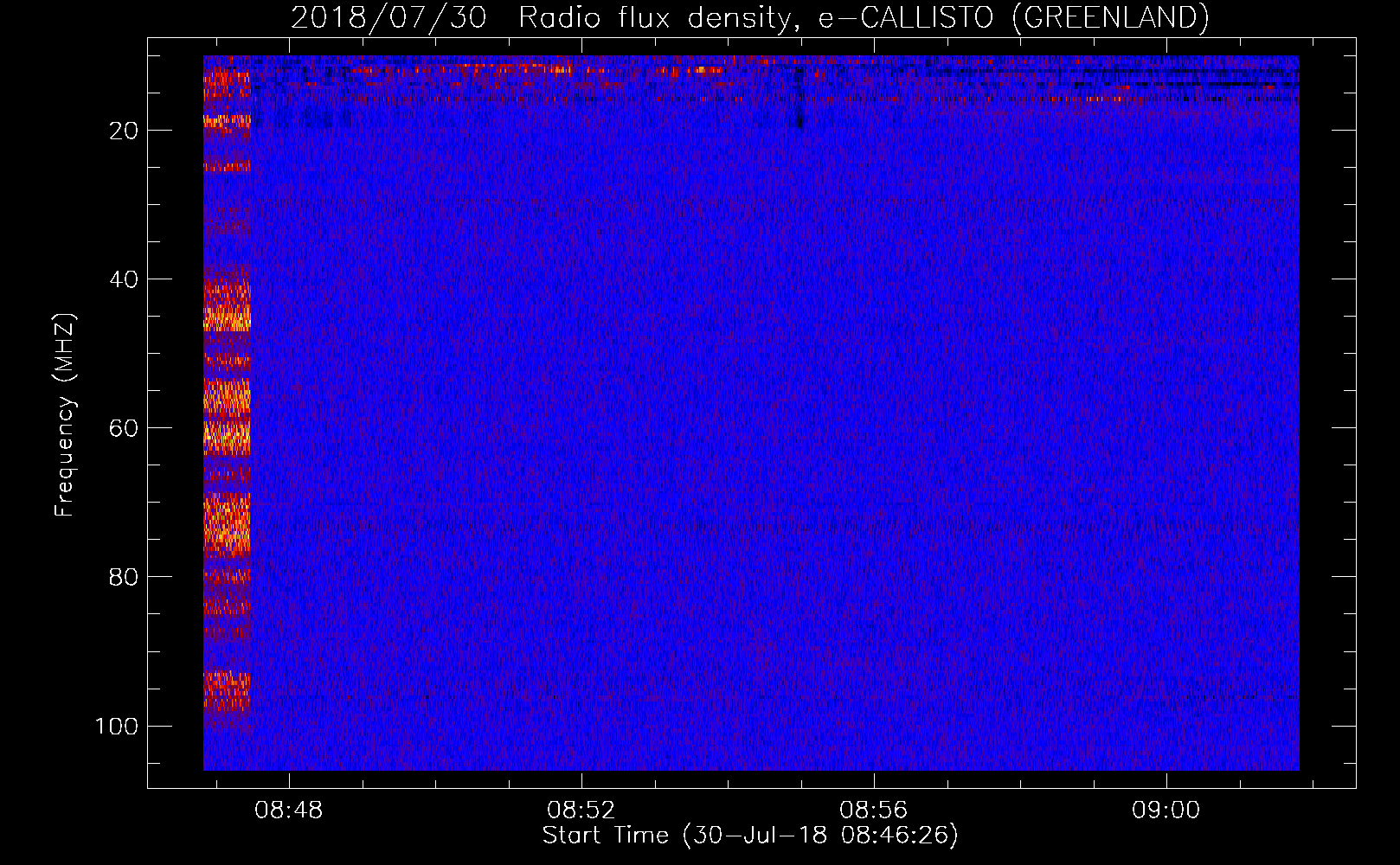
Task: Click the 80 MHz frequency tick label
Action: pos(124,577)
